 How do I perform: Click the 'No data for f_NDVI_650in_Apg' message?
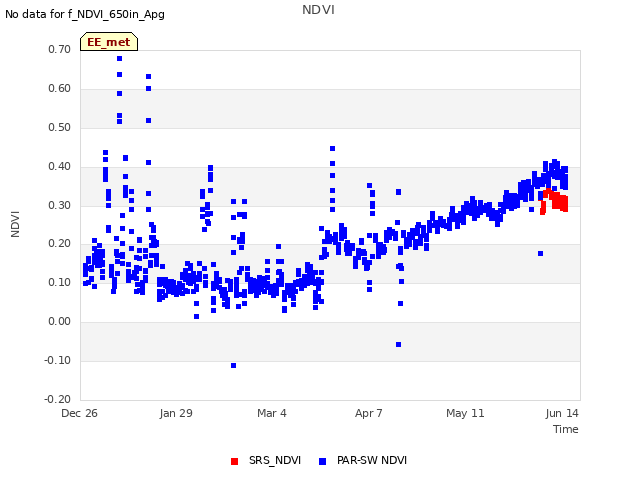coord(85,15)
